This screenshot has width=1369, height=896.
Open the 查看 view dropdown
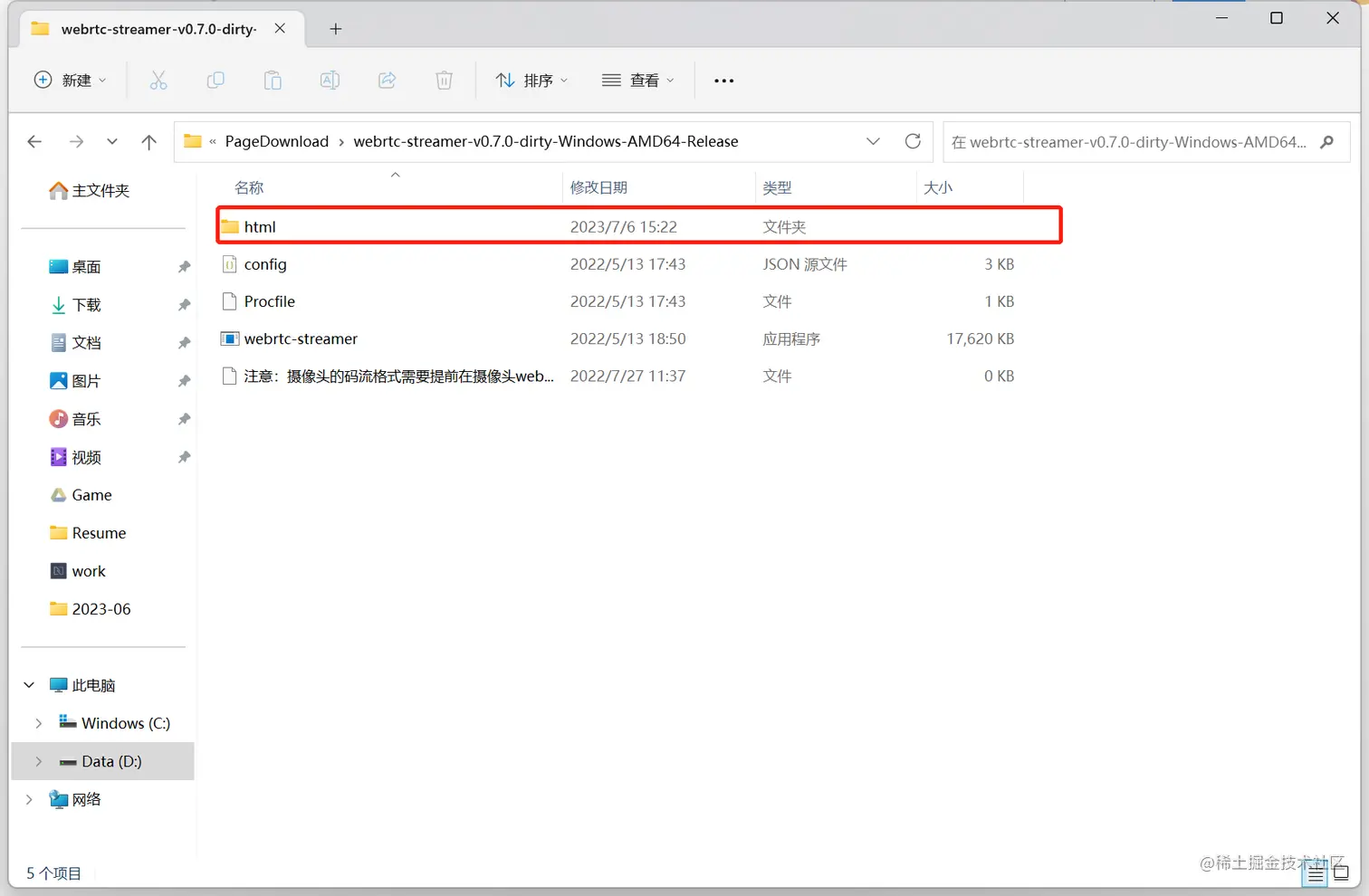(x=638, y=81)
